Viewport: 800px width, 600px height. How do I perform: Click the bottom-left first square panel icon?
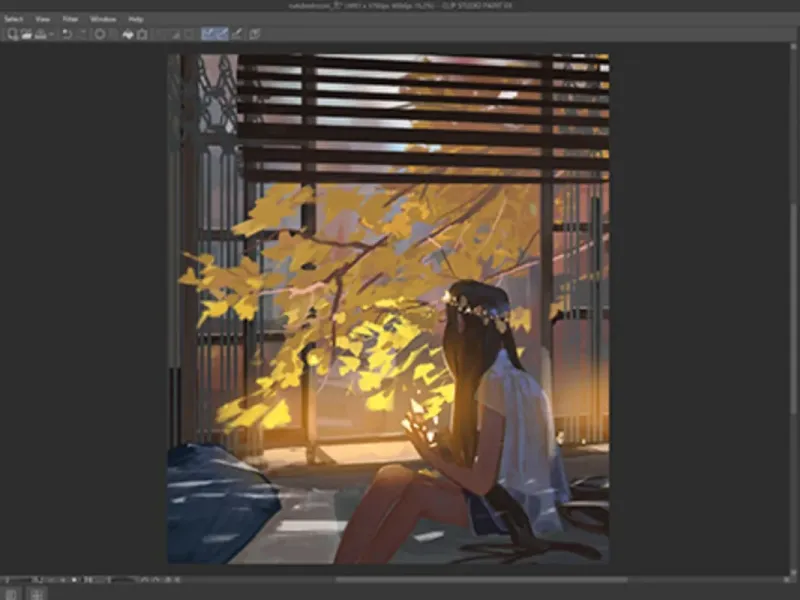click(11, 594)
